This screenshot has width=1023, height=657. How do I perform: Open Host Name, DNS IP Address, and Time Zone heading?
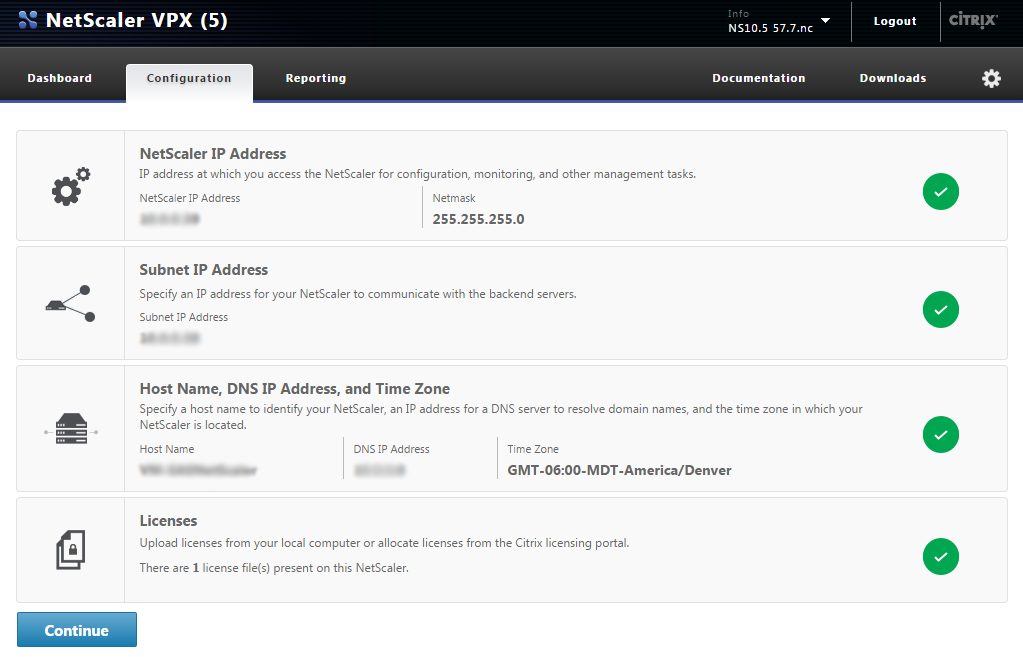(x=294, y=389)
